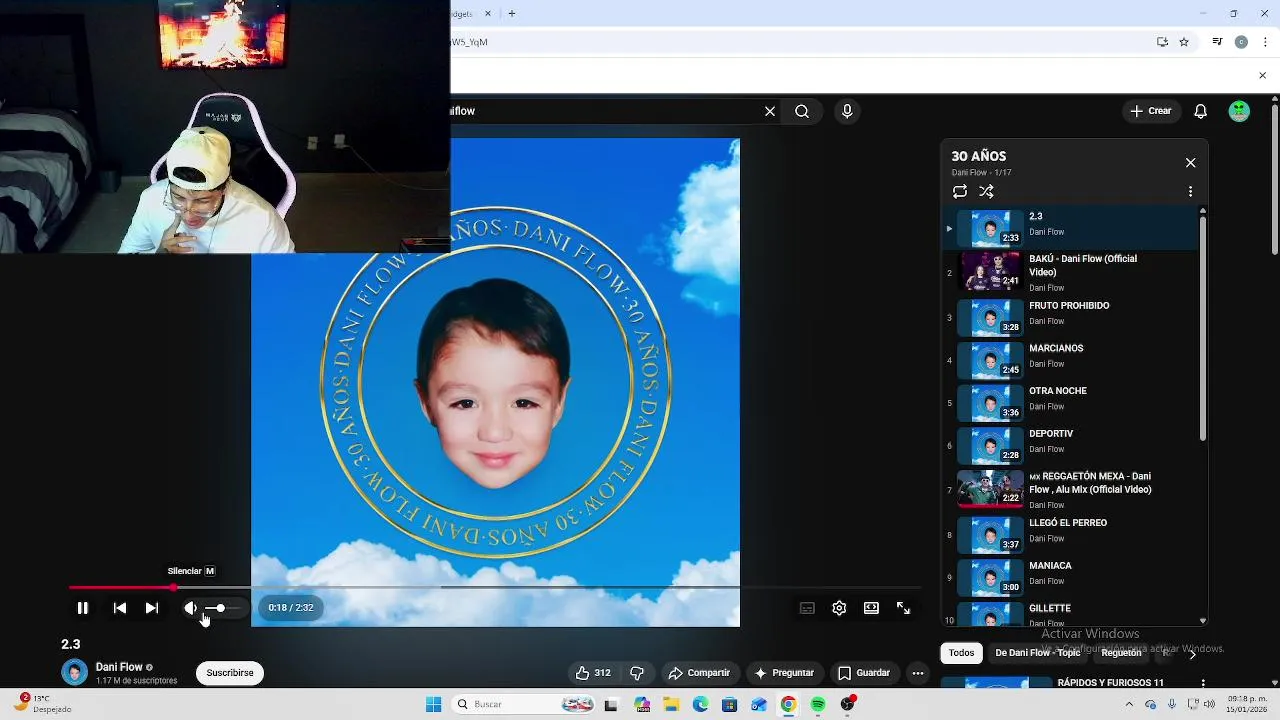Select the 2.3 playlist entry
This screenshot has height=720, width=1280.
pos(1070,228)
